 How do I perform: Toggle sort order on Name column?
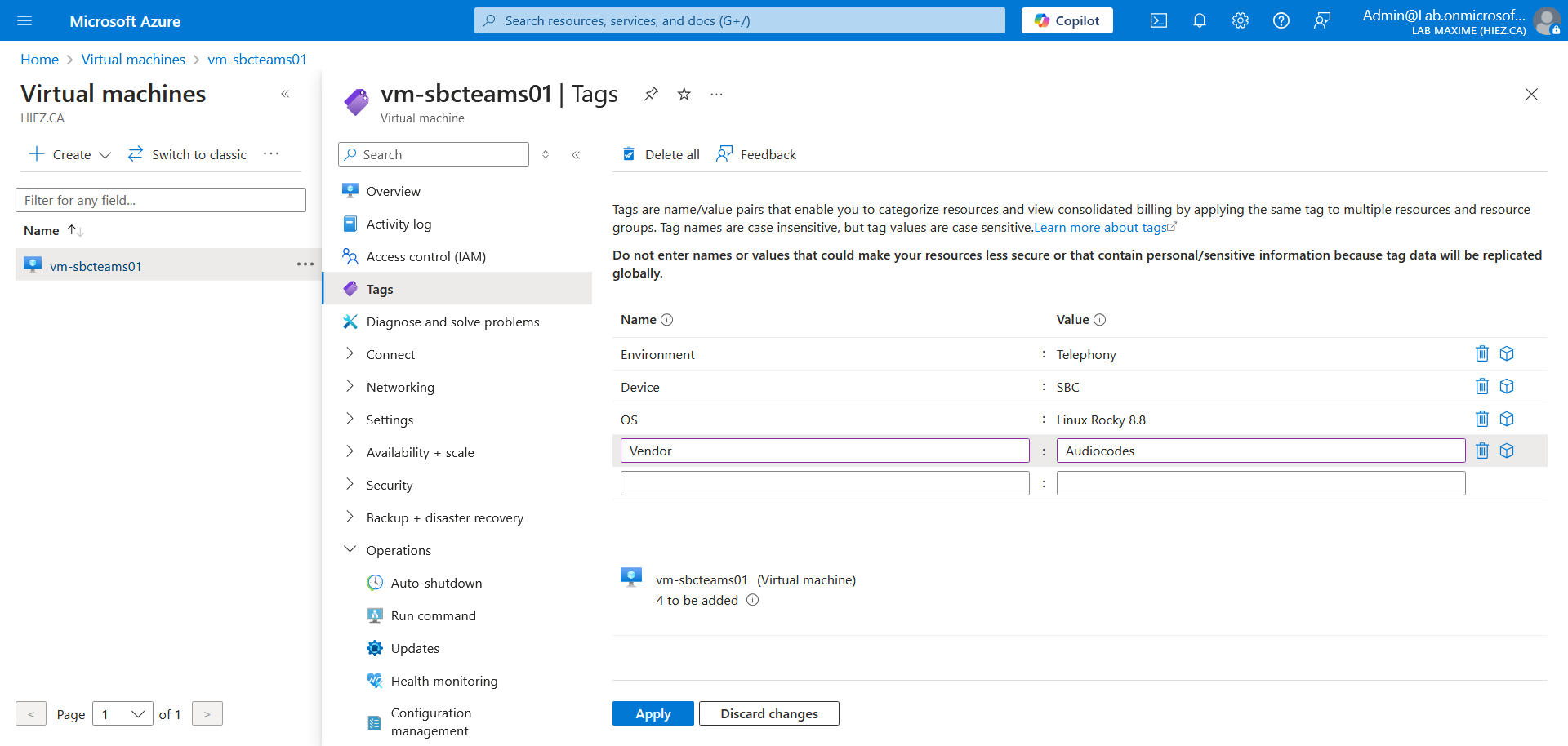(75, 231)
